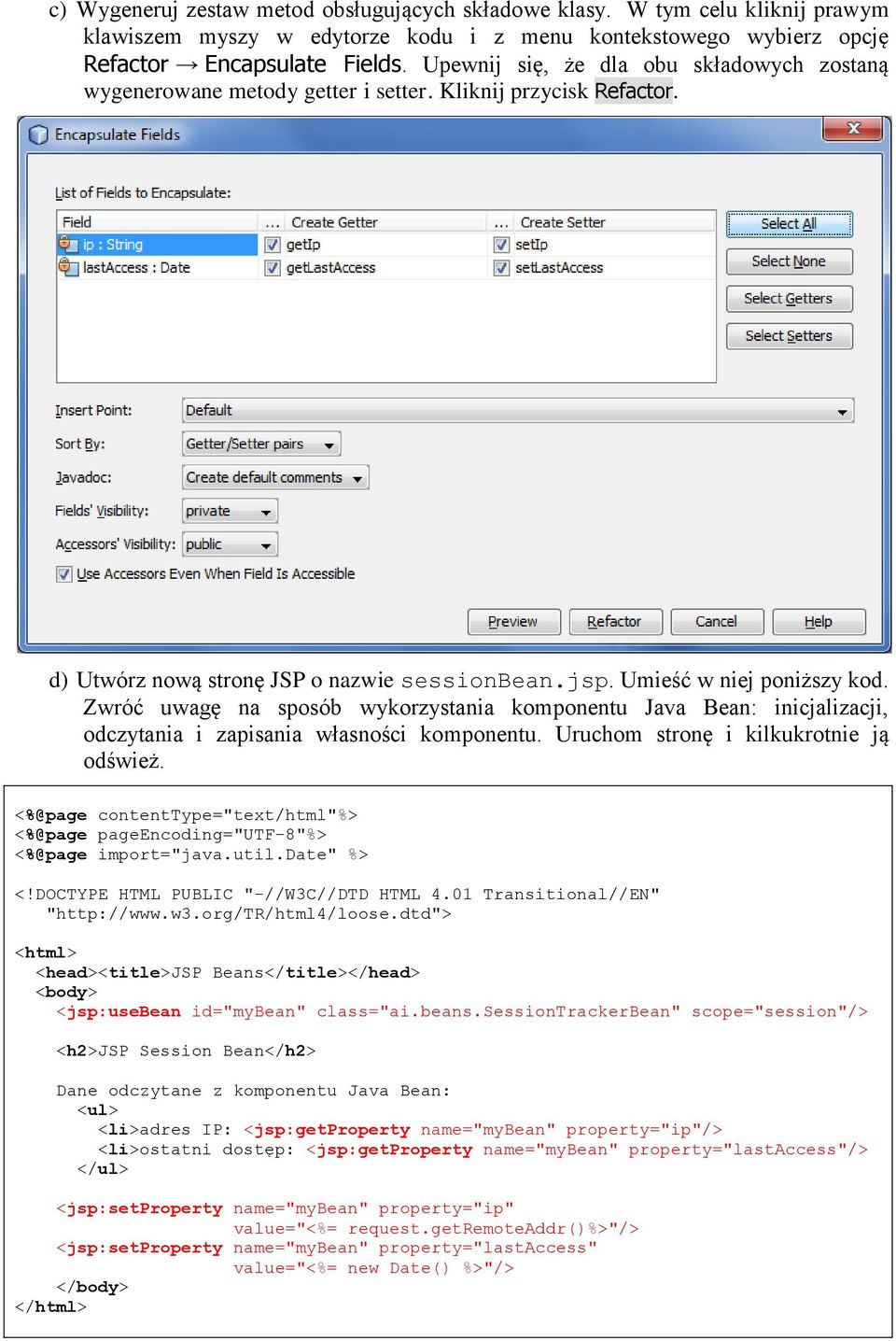Click the Cancel button
The height and width of the screenshot is (1341, 896).
pos(717,622)
